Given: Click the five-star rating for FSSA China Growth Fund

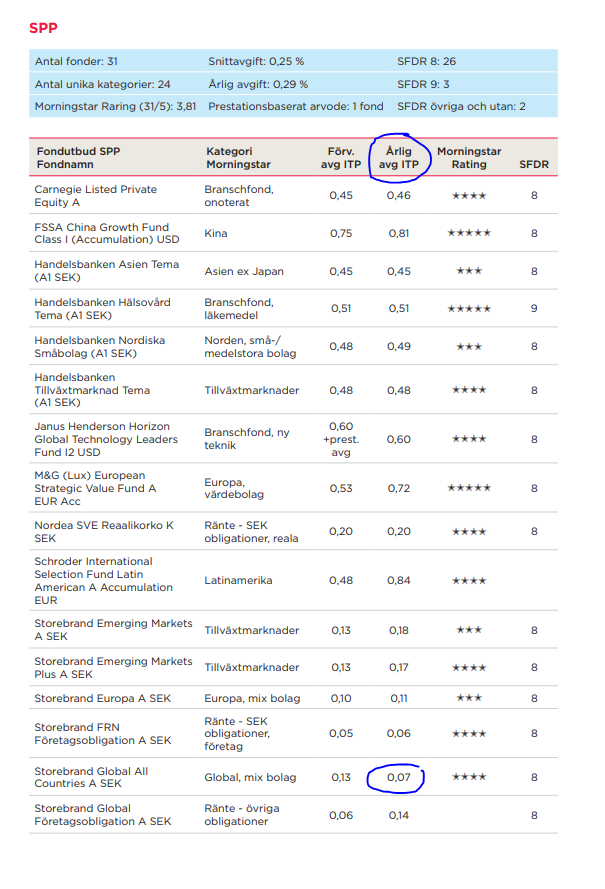Looking at the screenshot, I should (469, 233).
